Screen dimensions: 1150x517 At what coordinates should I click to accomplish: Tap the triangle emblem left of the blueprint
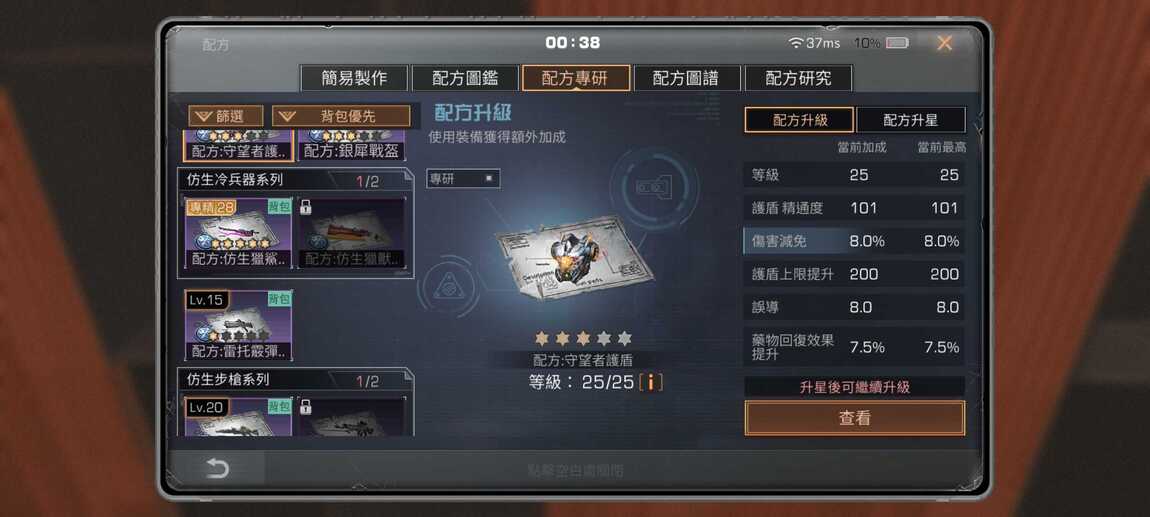[445, 287]
